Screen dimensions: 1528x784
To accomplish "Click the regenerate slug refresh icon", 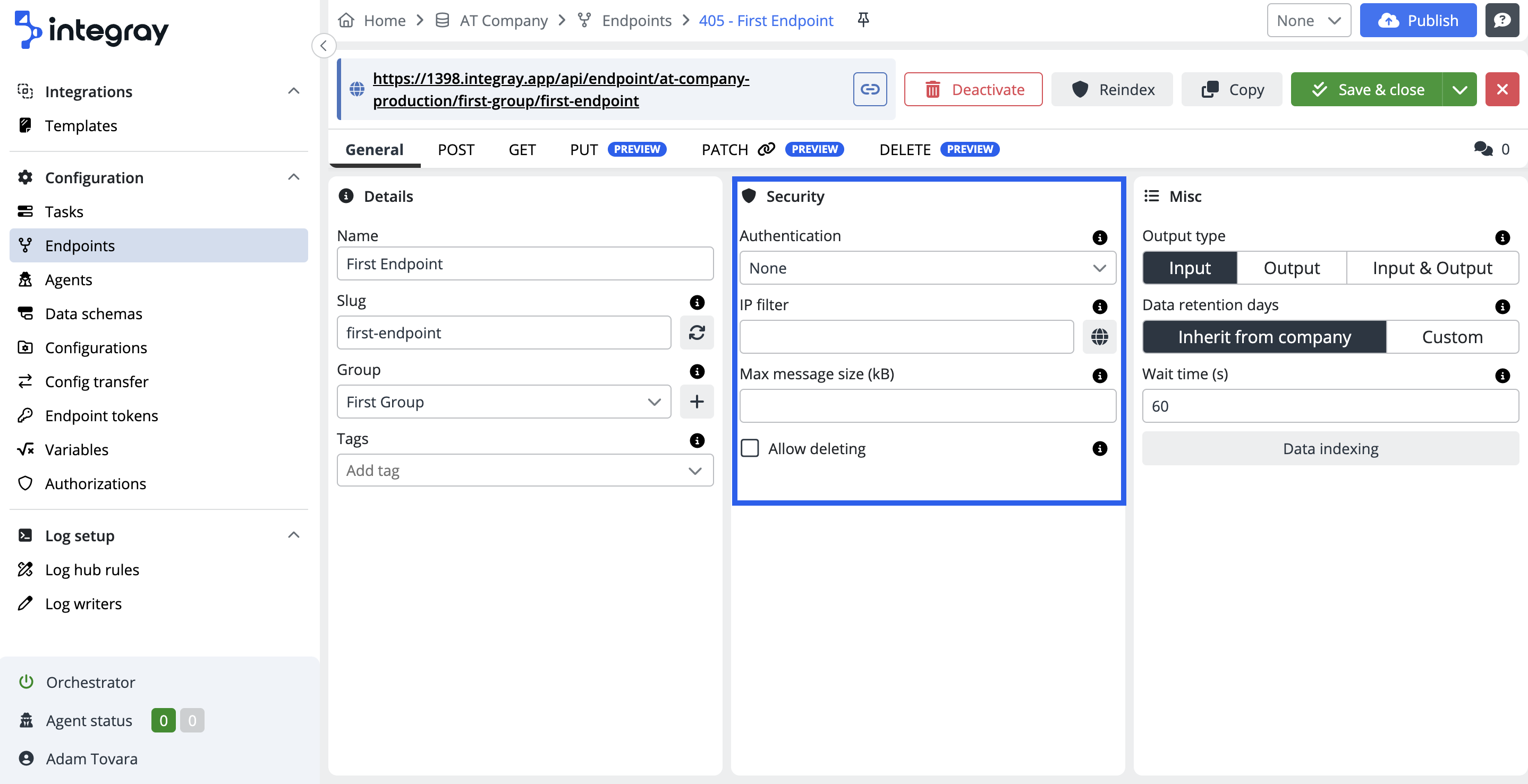I will [697, 333].
